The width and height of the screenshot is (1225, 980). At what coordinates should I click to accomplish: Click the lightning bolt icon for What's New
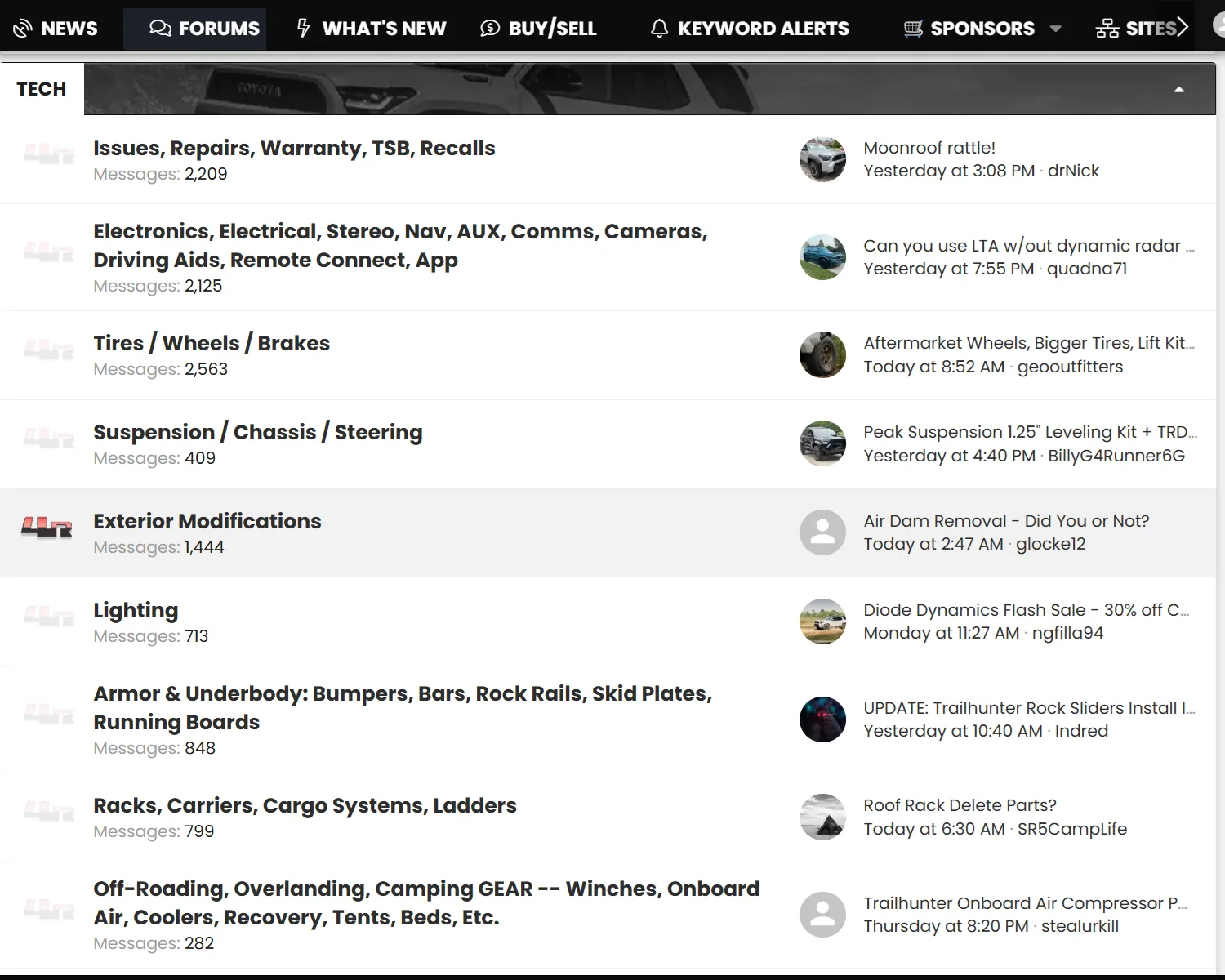point(303,27)
